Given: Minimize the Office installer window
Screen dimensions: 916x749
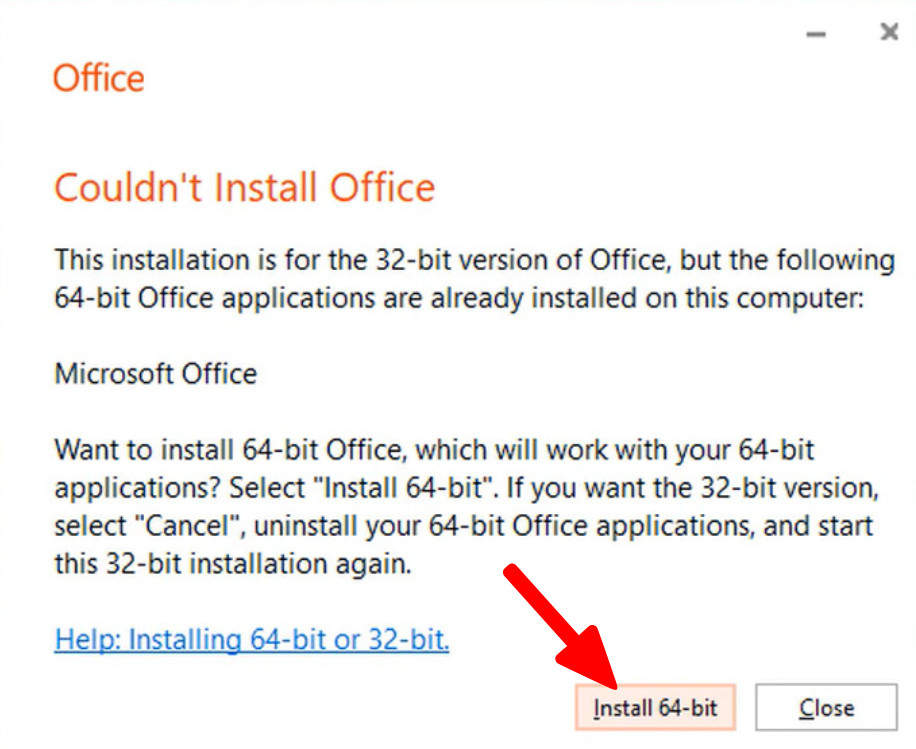Looking at the screenshot, I should point(817,34).
